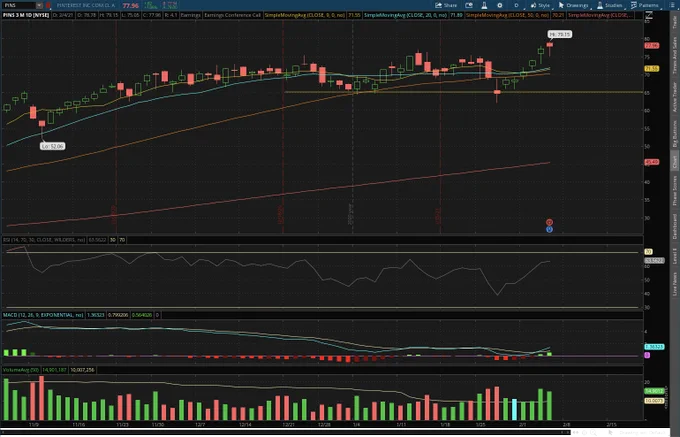Click the 10,007,256 volume average readout
This screenshot has width=680, height=437.
(82, 370)
